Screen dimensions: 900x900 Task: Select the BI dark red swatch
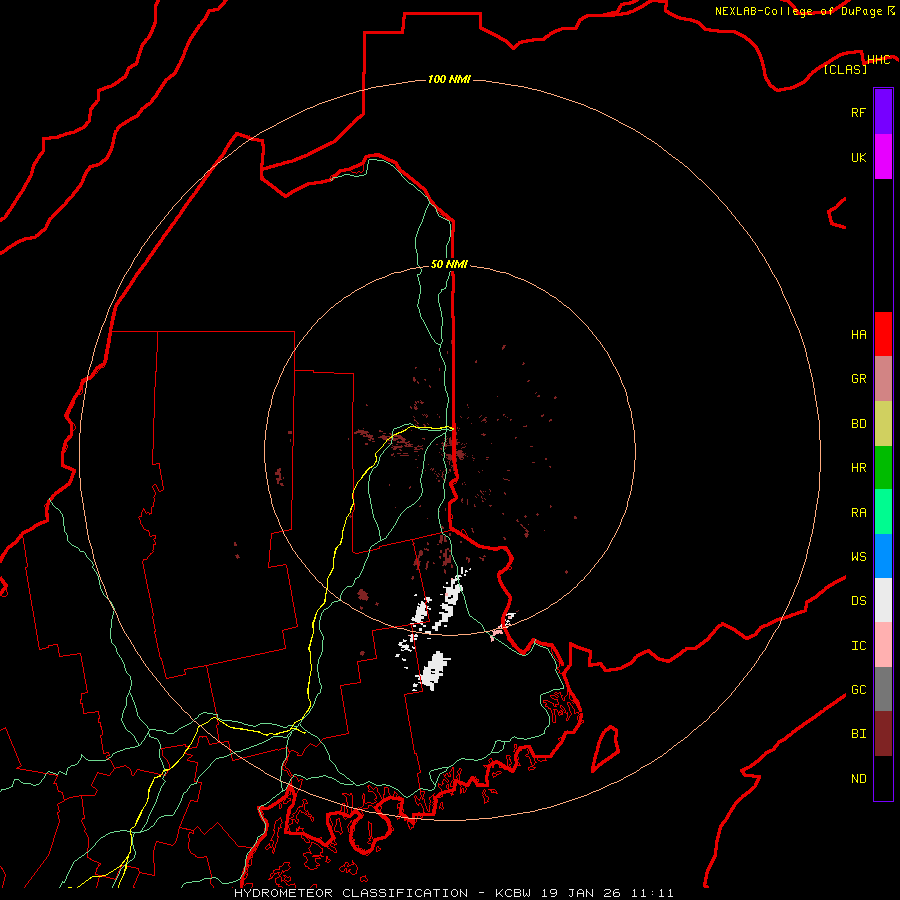883,734
